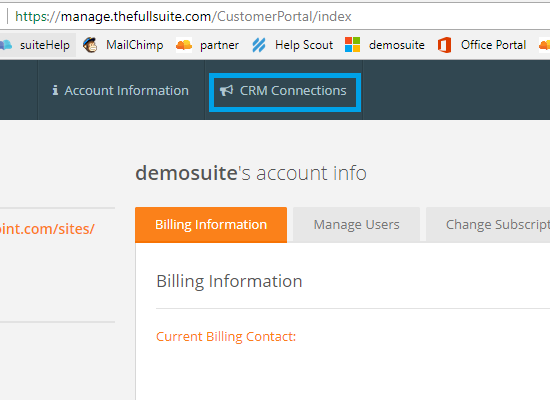
Task: Open the Office Portal bookmark label
Action: 493,45
